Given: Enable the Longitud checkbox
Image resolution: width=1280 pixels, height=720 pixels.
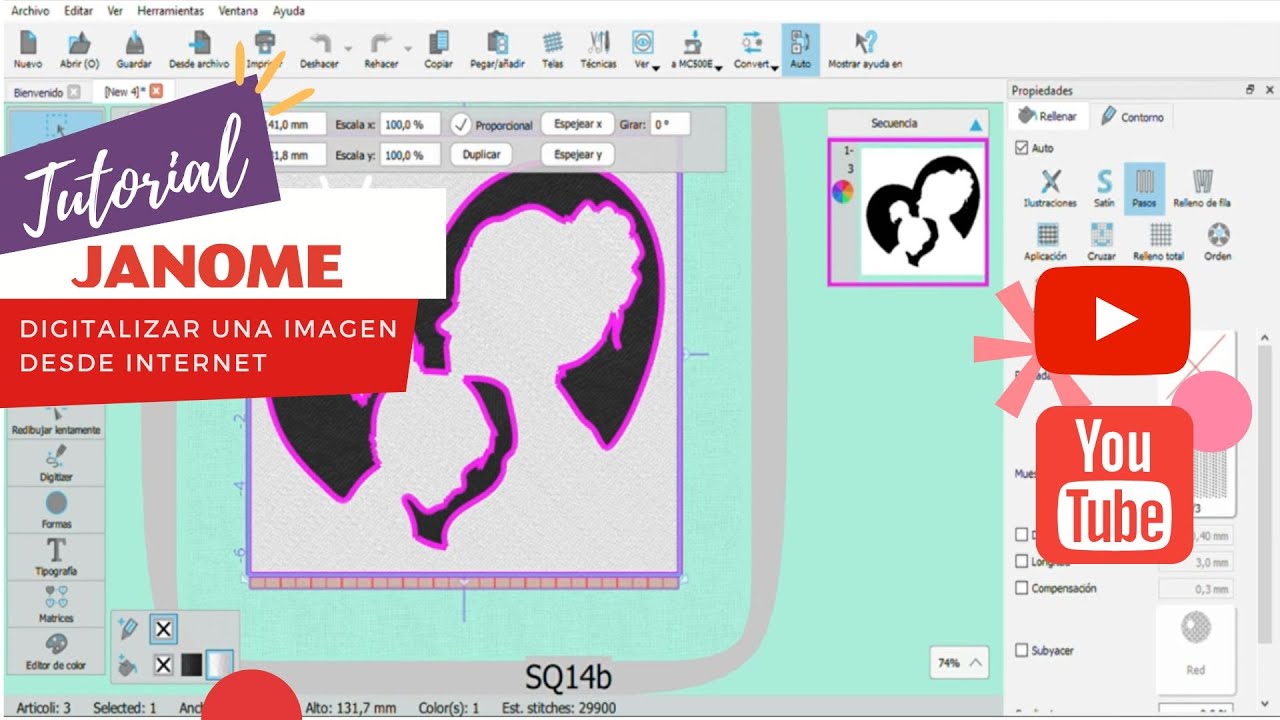Looking at the screenshot, I should (x=1021, y=562).
